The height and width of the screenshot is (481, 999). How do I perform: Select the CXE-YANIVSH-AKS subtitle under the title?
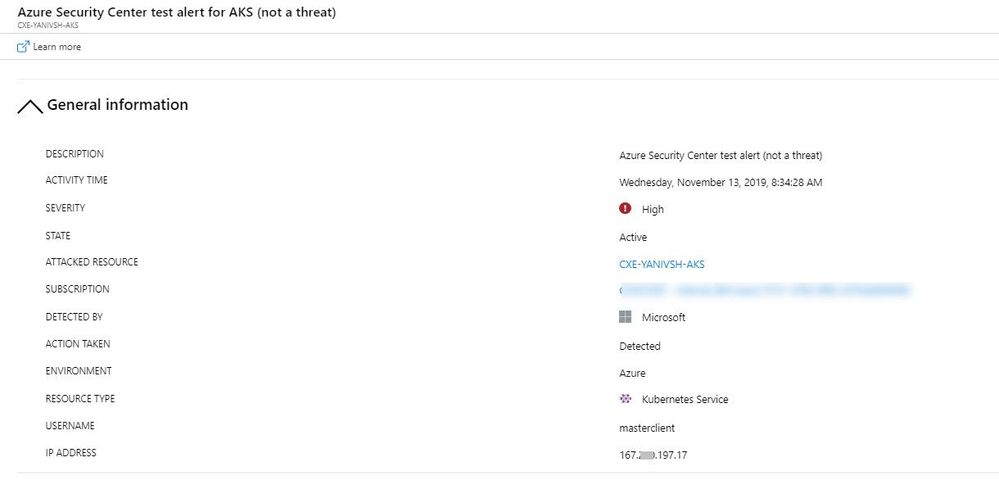click(48, 25)
